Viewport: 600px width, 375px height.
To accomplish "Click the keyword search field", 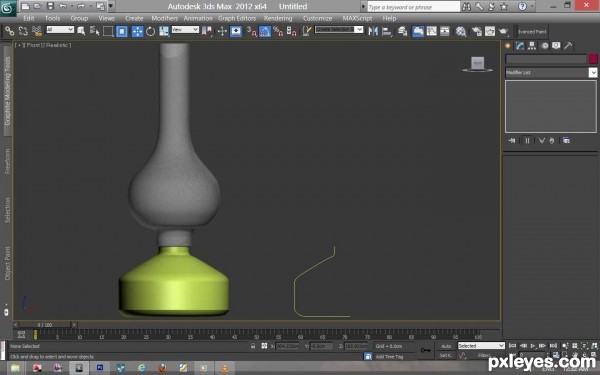I will (x=413, y=7).
